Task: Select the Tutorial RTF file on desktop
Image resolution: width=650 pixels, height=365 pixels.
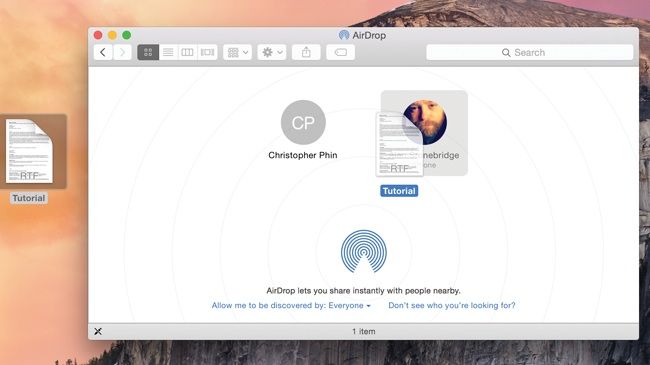Action: pos(29,151)
